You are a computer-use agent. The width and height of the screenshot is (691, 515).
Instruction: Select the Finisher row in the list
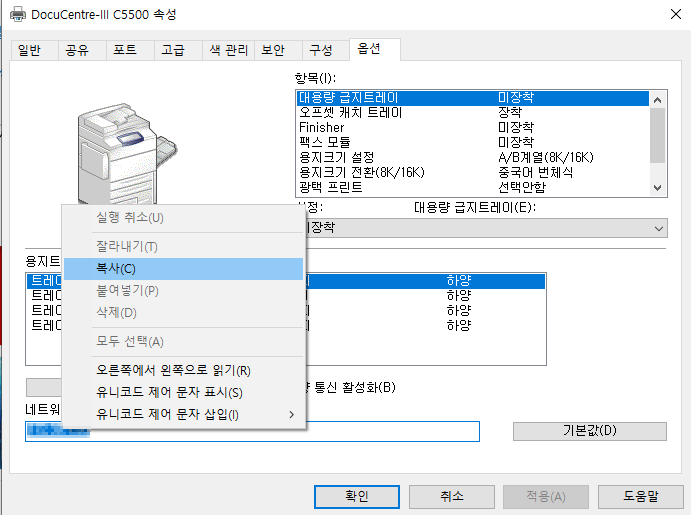click(x=473, y=128)
